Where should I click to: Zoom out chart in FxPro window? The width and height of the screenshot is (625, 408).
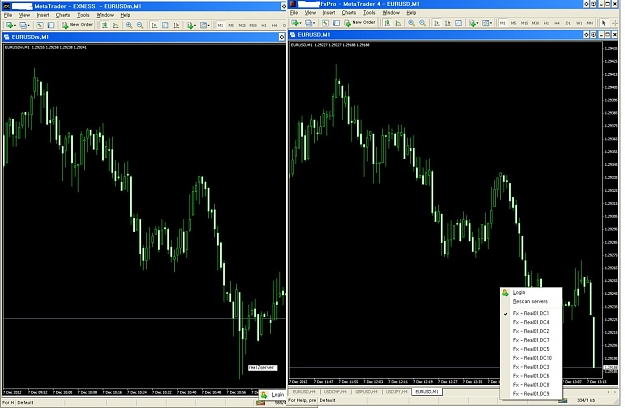pos(423,23)
